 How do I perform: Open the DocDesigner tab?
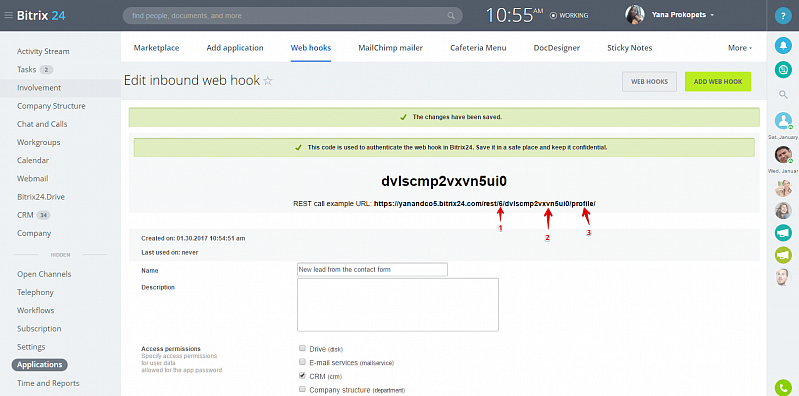[x=556, y=48]
